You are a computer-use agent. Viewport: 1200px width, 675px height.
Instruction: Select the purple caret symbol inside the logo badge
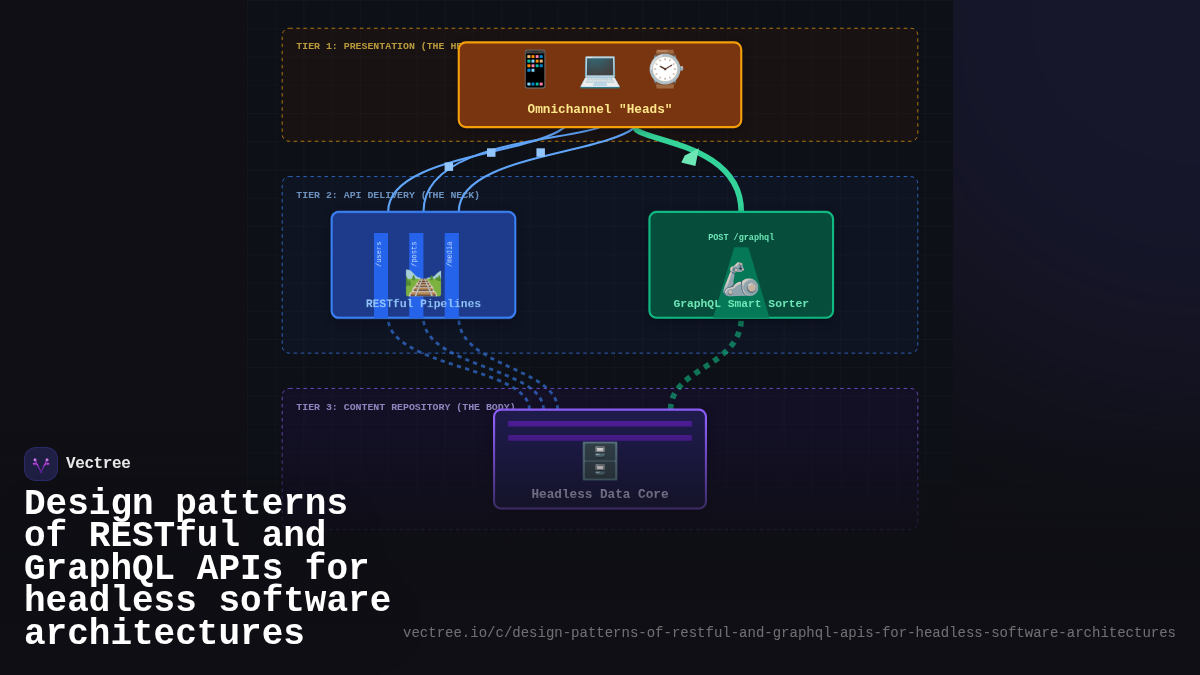[40, 463]
